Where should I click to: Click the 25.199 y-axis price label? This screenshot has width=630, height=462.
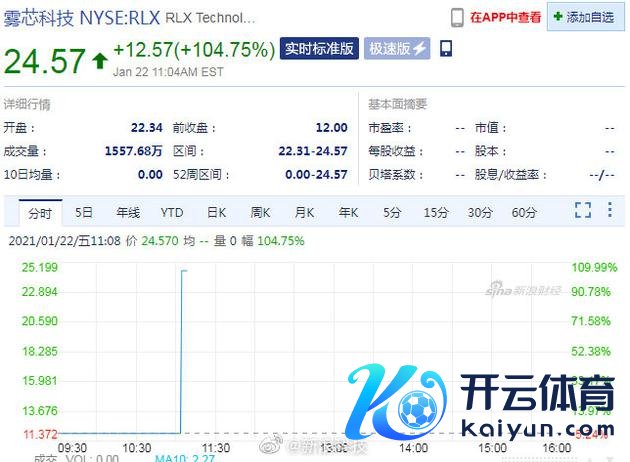[x=39, y=267]
